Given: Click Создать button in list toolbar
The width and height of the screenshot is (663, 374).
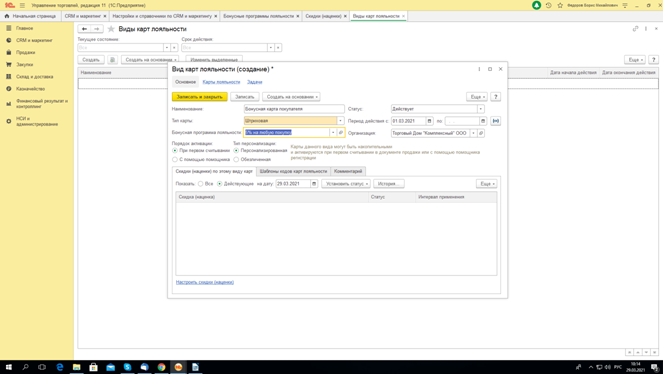Looking at the screenshot, I should coord(91,60).
